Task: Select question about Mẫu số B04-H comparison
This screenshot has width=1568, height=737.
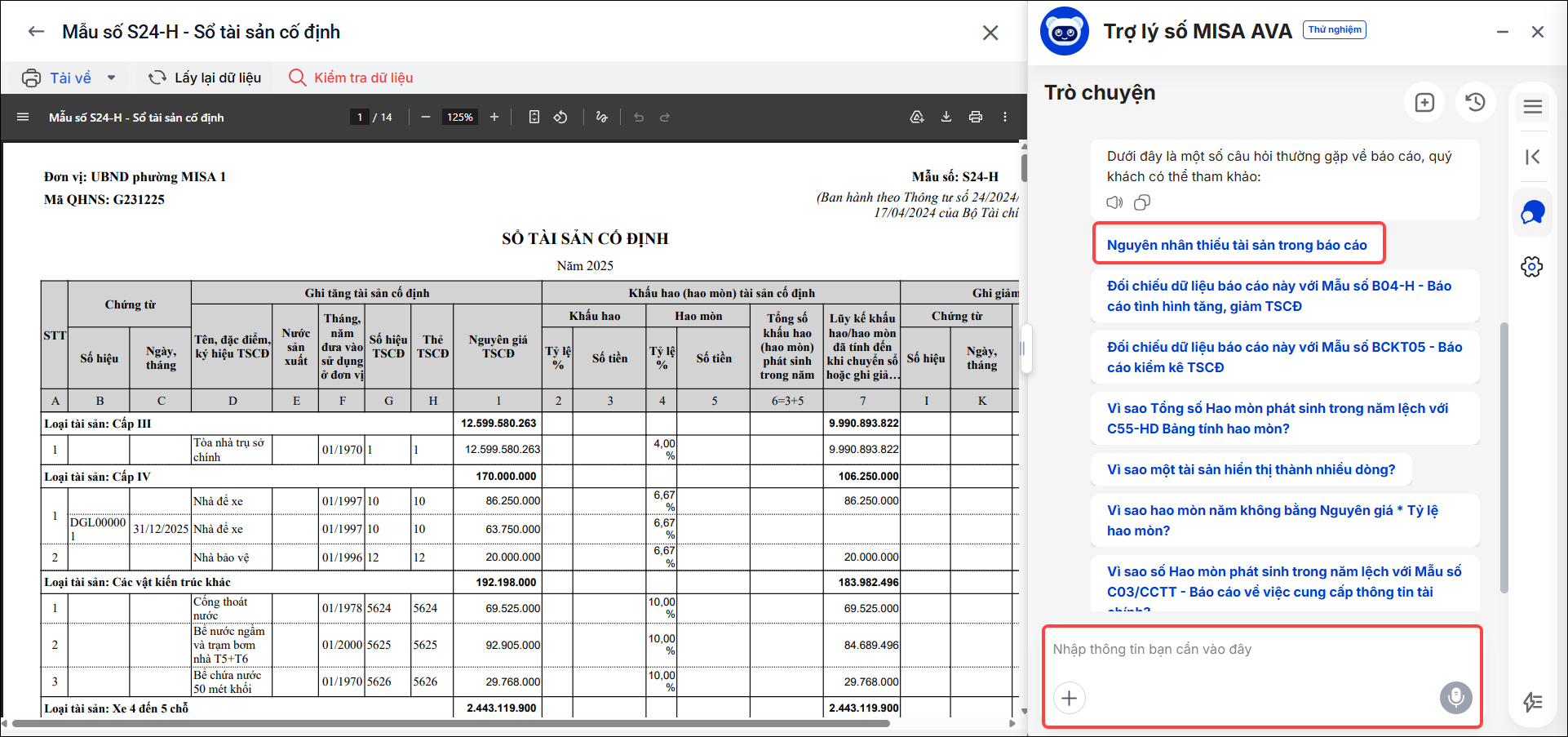Action: click(x=1285, y=295)
